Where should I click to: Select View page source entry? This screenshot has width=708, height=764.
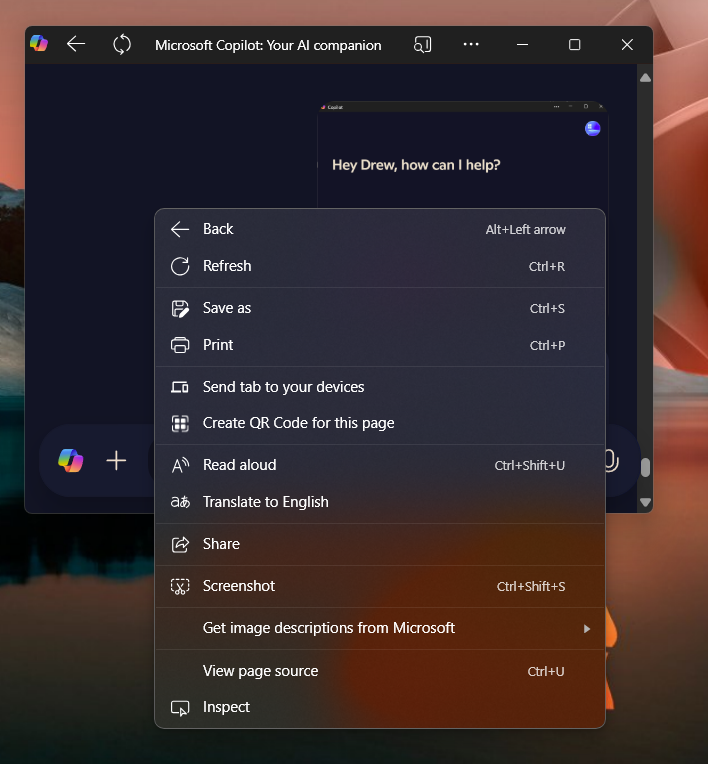coord(380,671)
